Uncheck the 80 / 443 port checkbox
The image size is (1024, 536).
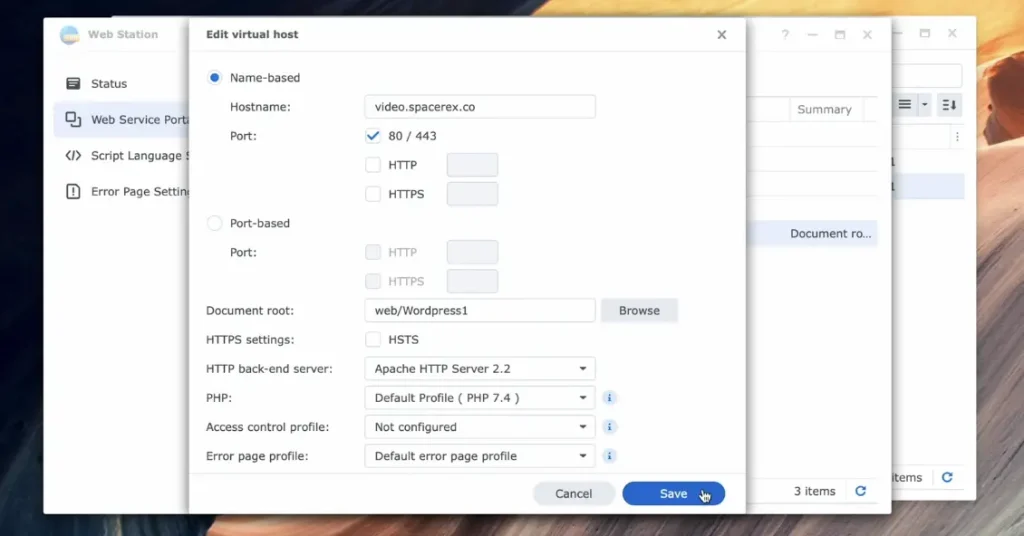coord(373,136)
